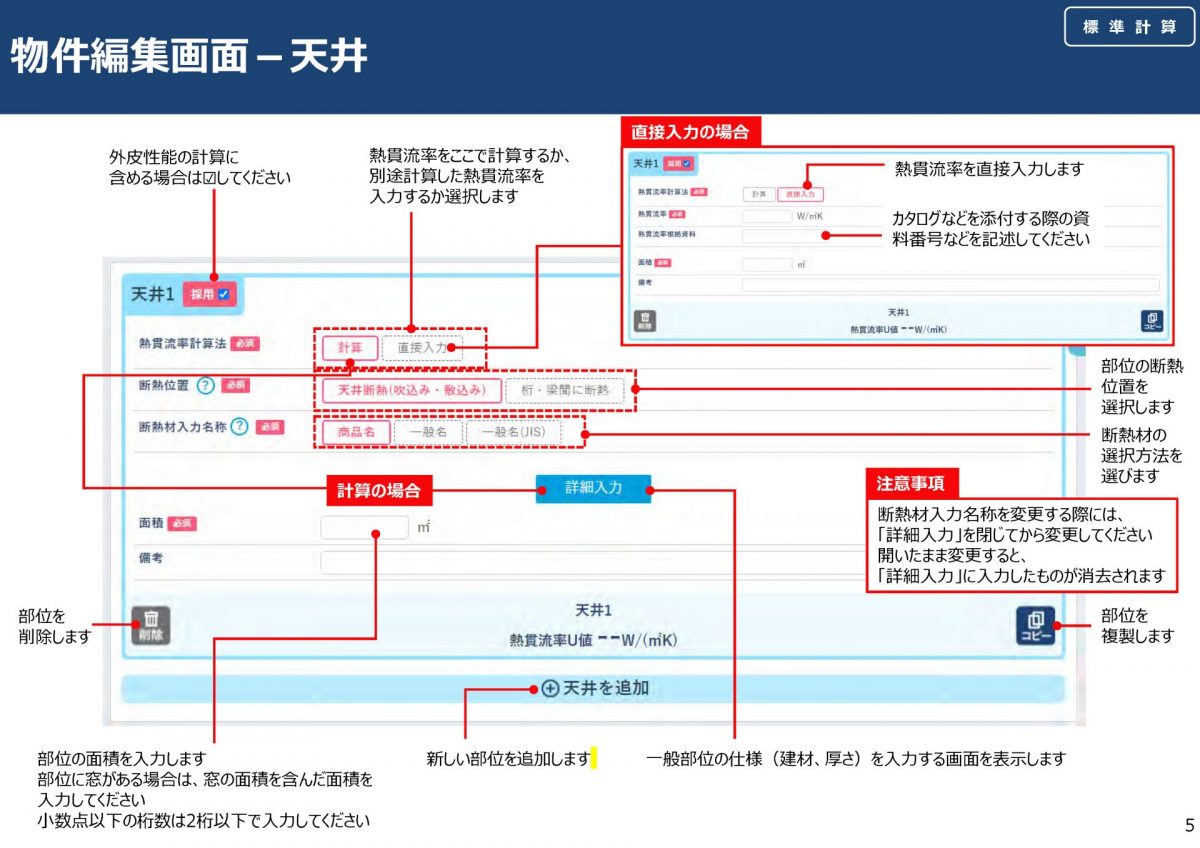This screenshot has width=1200, height=848.
Task: Select 一般名(JIS) for 断熱材入力名称
Action: click(x=513, y=432)
